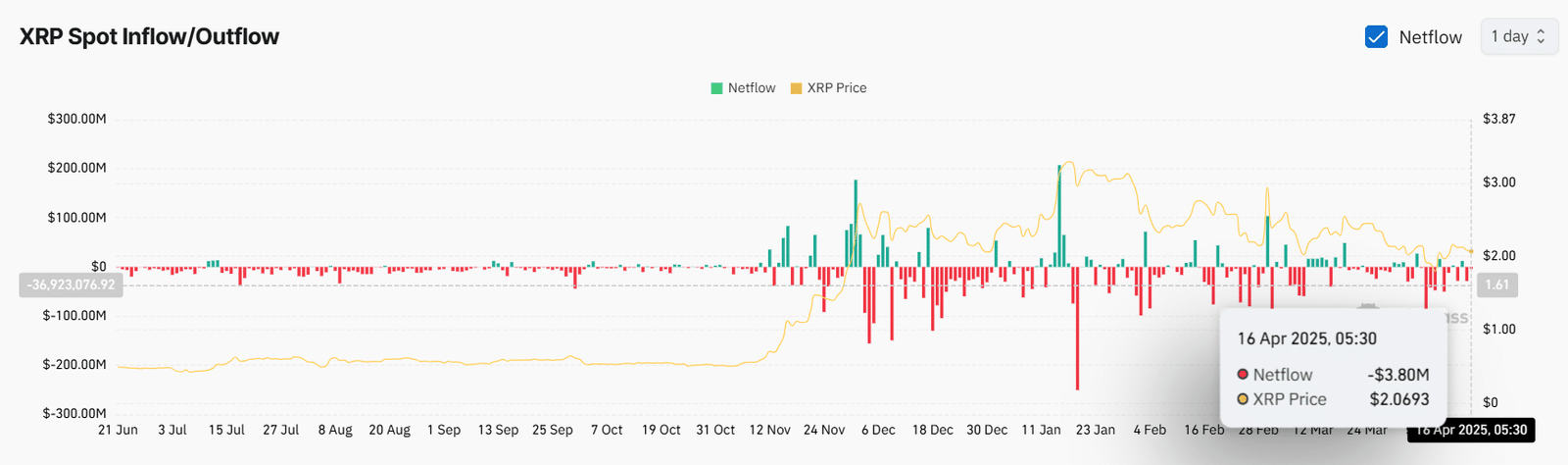1568x465 pixels.
Task: Click the 16 Apr 2025, 05:30 crosshair date label
Action: click(1471, 430)
